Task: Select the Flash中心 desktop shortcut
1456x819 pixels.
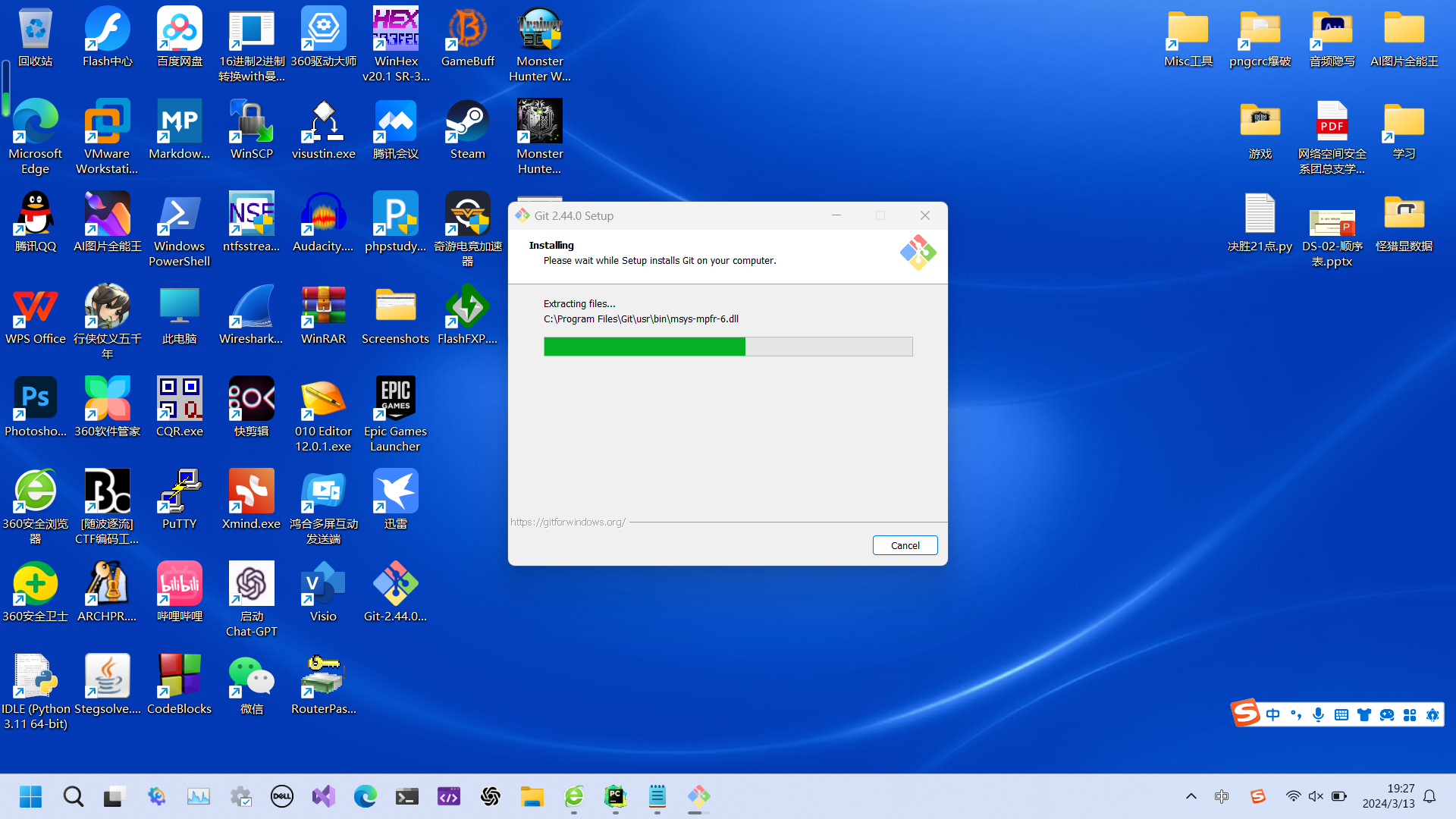Action: 107,38
